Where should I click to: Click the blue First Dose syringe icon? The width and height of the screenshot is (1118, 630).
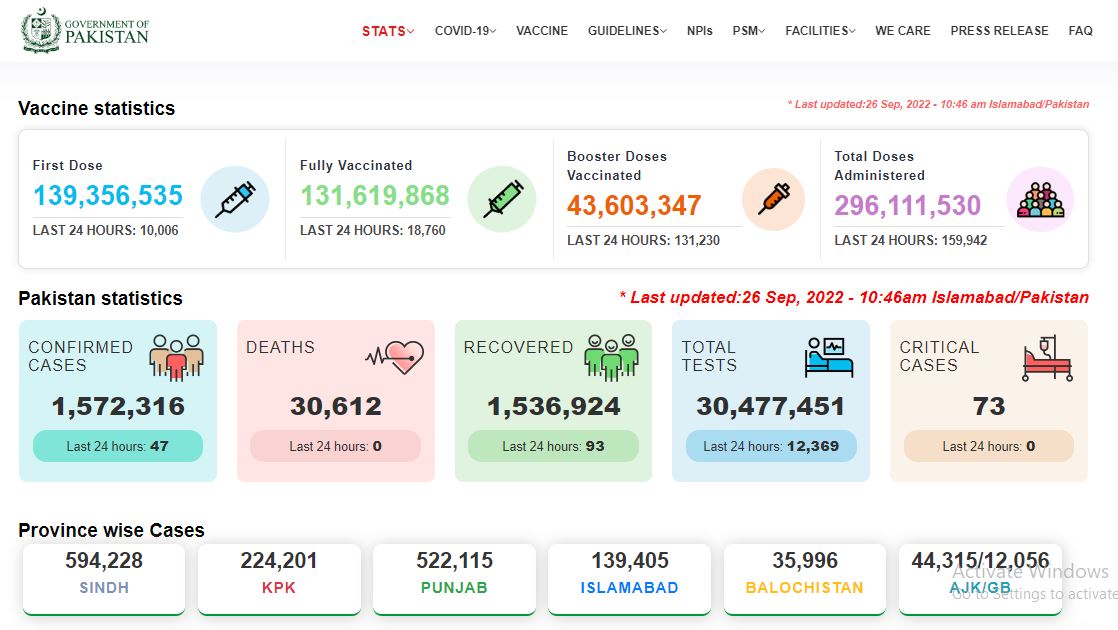point(235,199)
